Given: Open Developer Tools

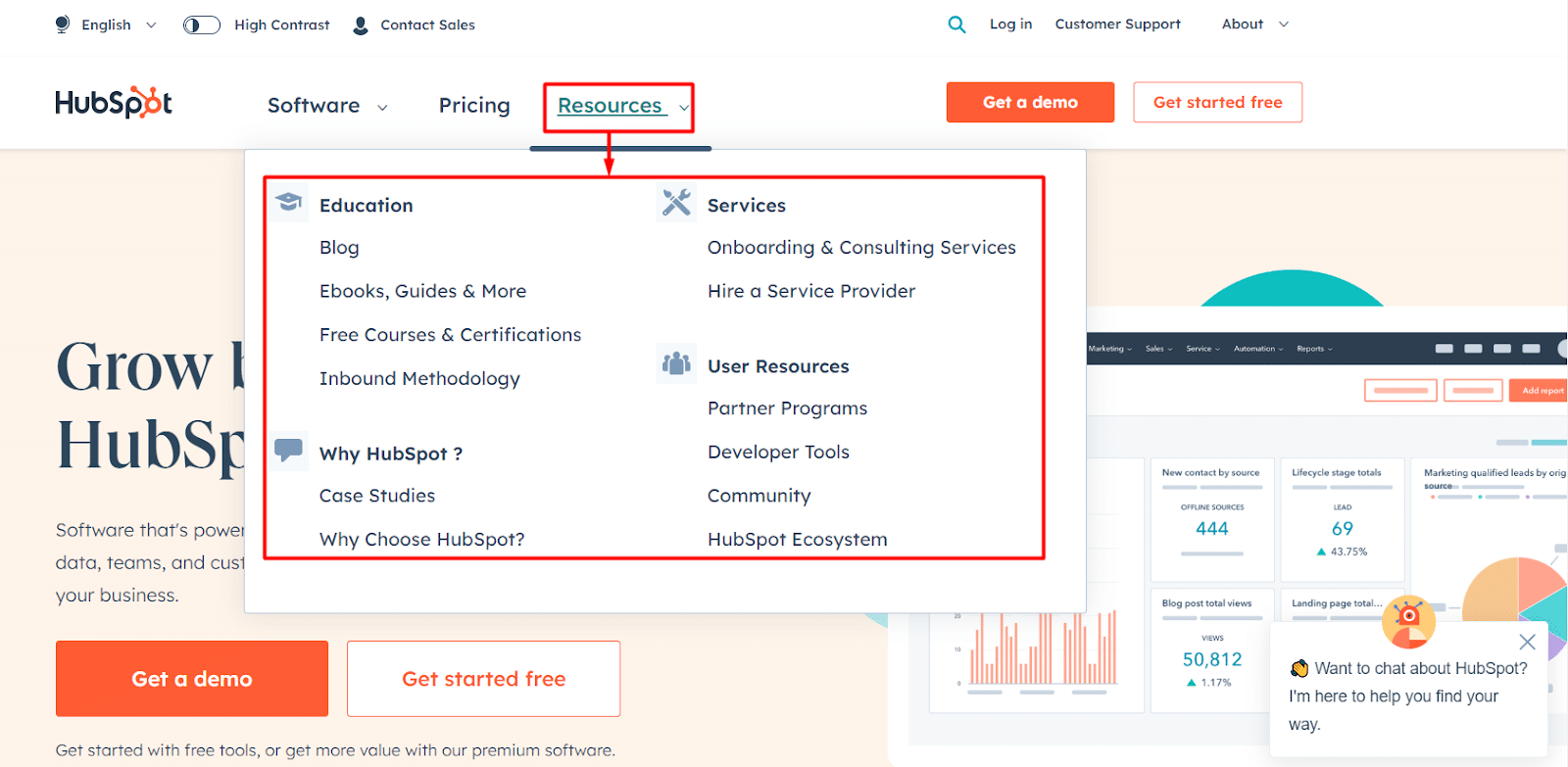Looking at the screenshot, I should 778,453.
